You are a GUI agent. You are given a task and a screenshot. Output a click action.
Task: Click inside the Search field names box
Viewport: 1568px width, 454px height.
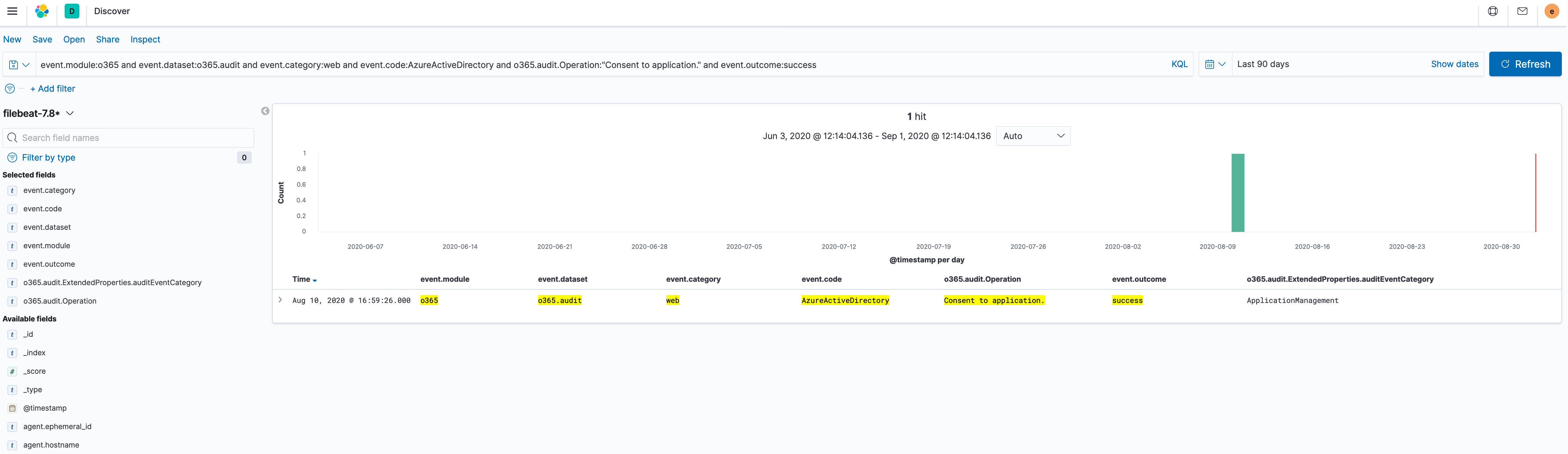128,137
